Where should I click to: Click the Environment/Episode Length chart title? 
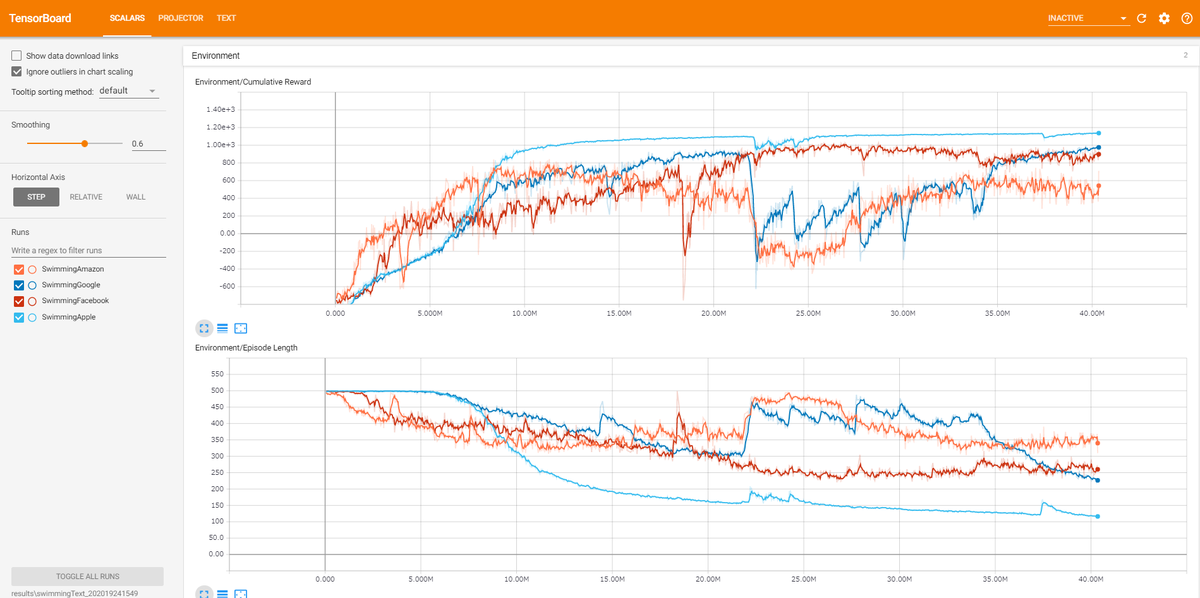pos(246,348)
